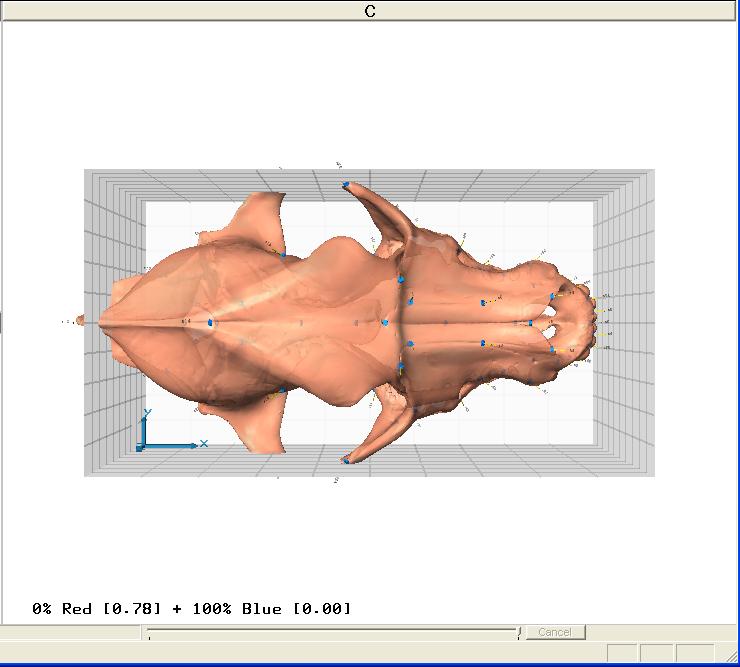Select the upper landmark on the vertical suture
Image resolution: width=740 pixels, height=667 pixels.
coord(401,280)
